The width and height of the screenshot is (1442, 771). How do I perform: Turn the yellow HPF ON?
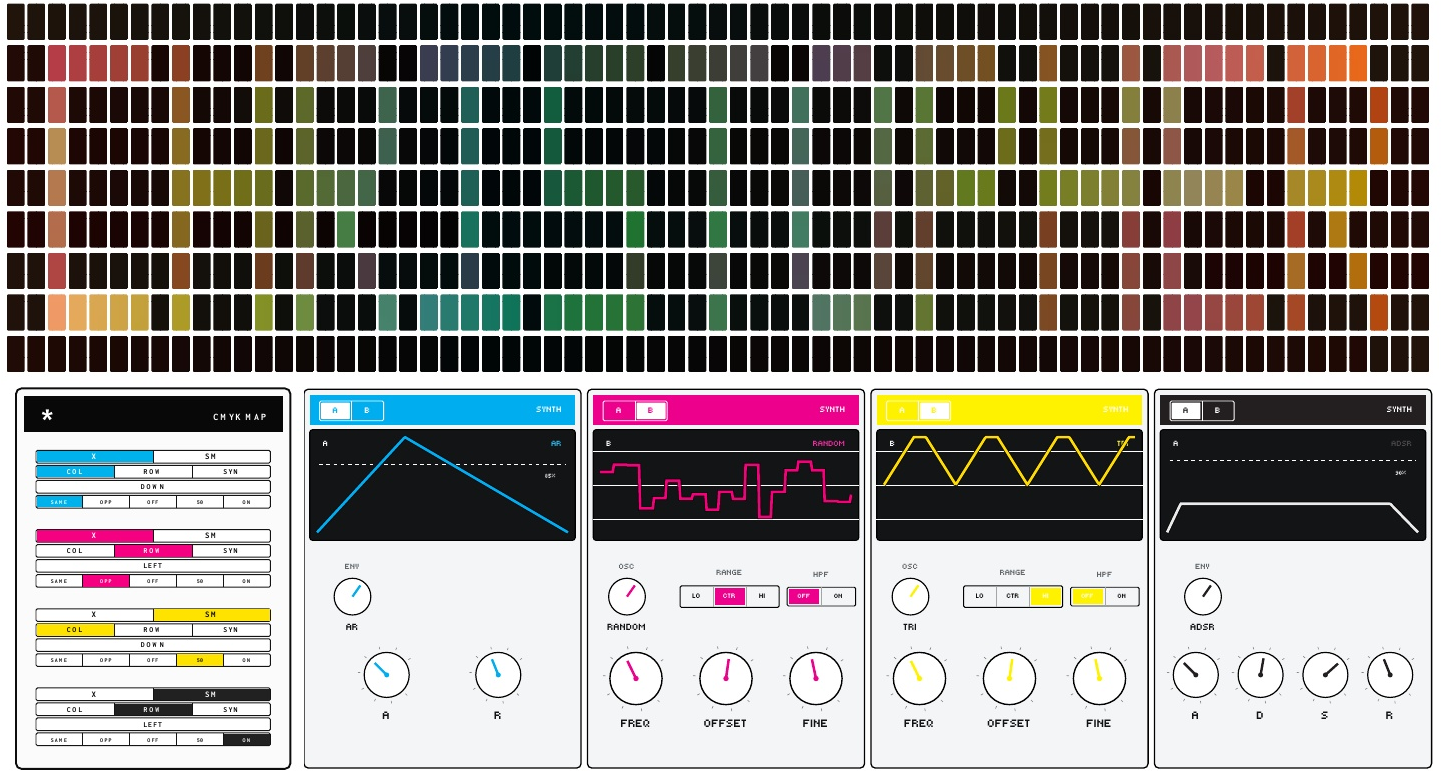point(1122,596)
